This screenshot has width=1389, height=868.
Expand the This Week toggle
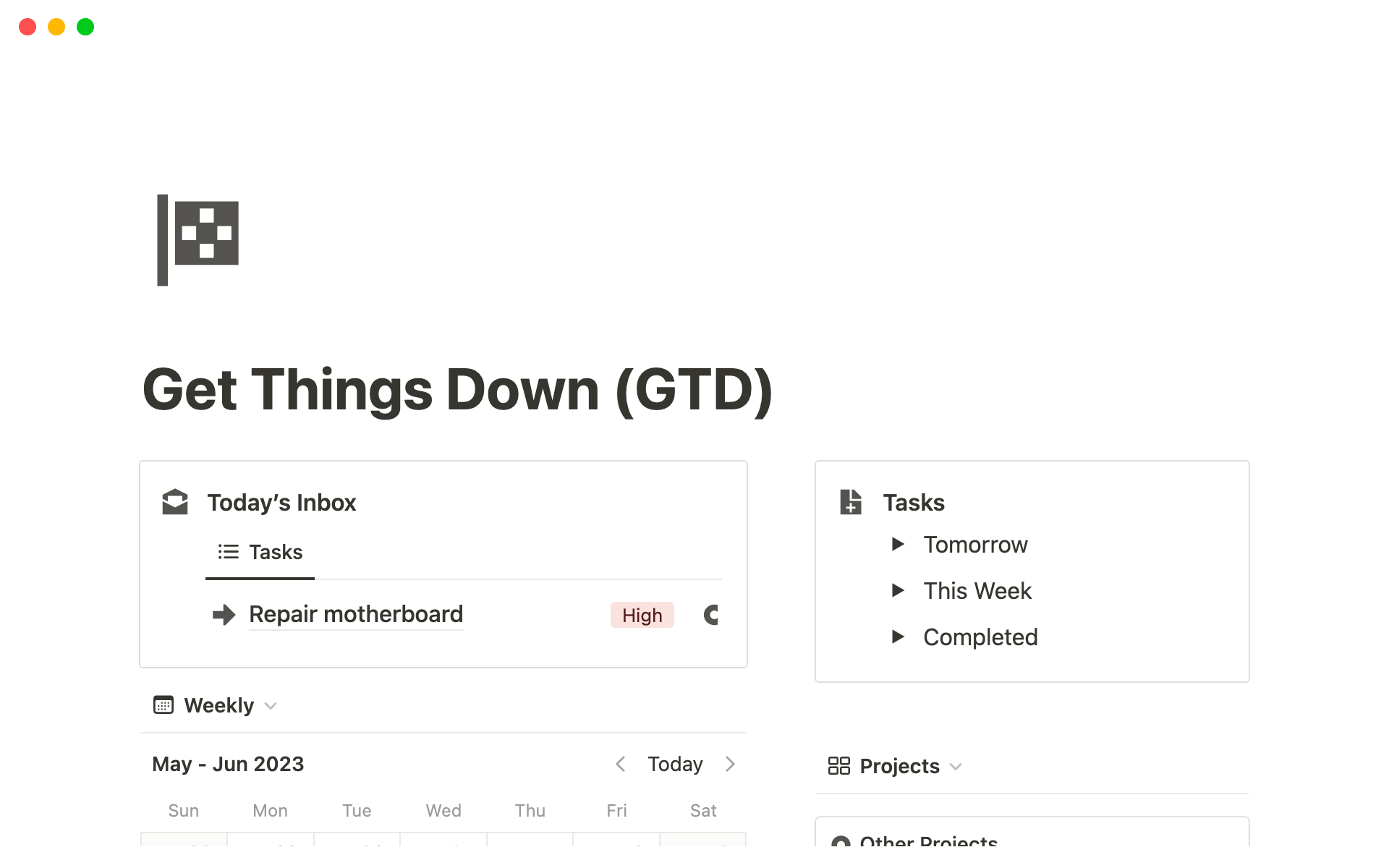898,590
